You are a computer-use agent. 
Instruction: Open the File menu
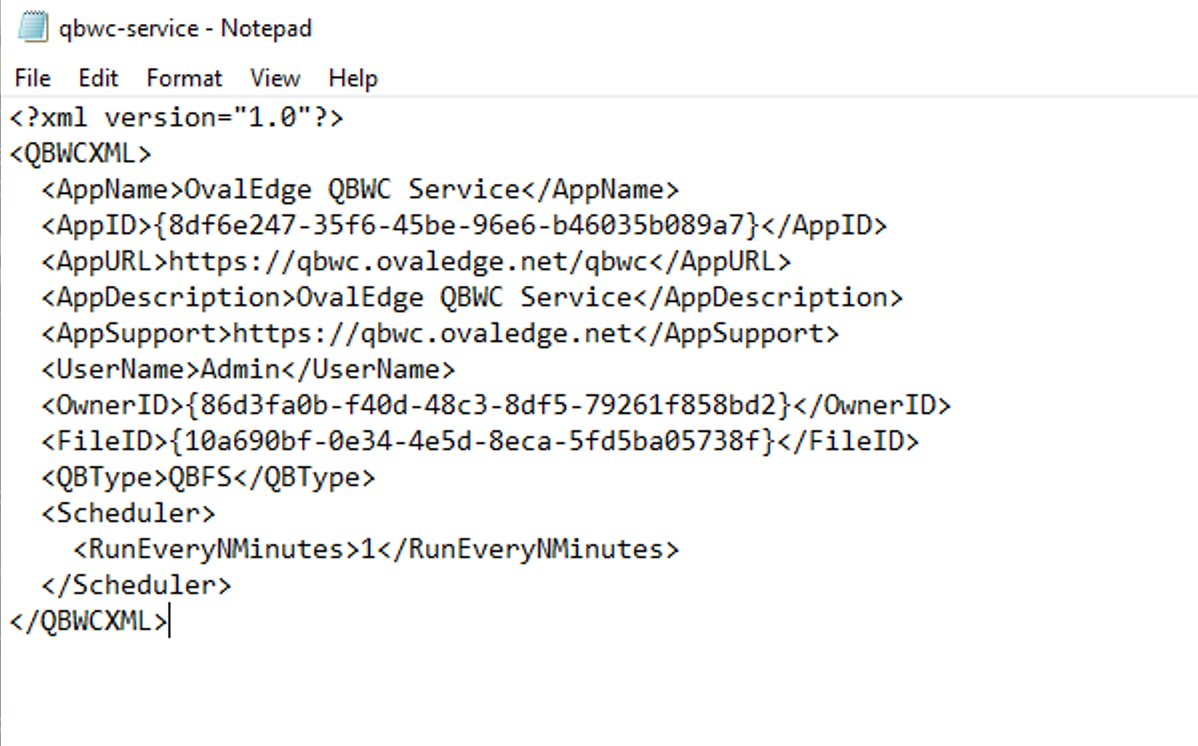coord(32,78)
